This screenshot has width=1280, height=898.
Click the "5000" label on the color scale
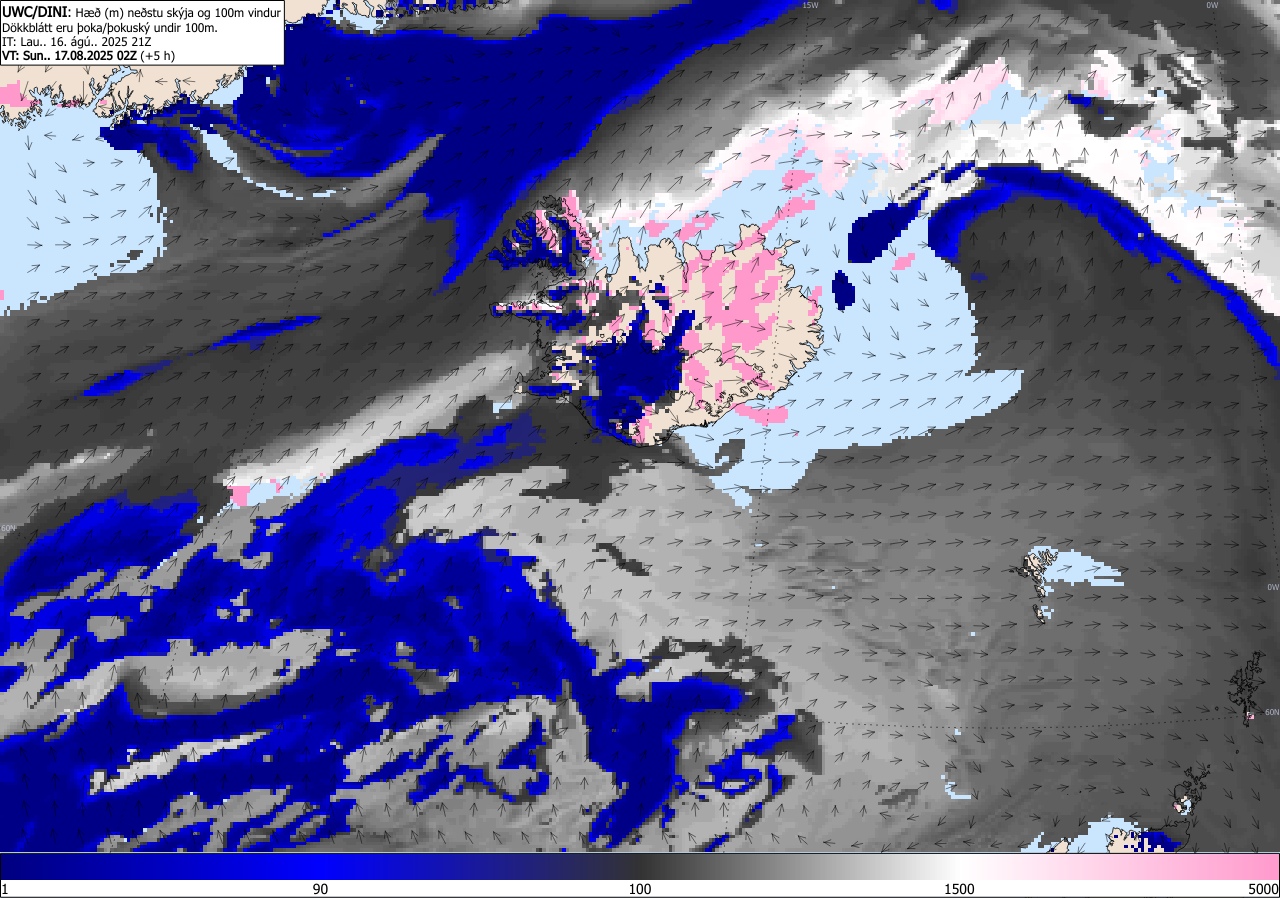(x=1262, y=889)
